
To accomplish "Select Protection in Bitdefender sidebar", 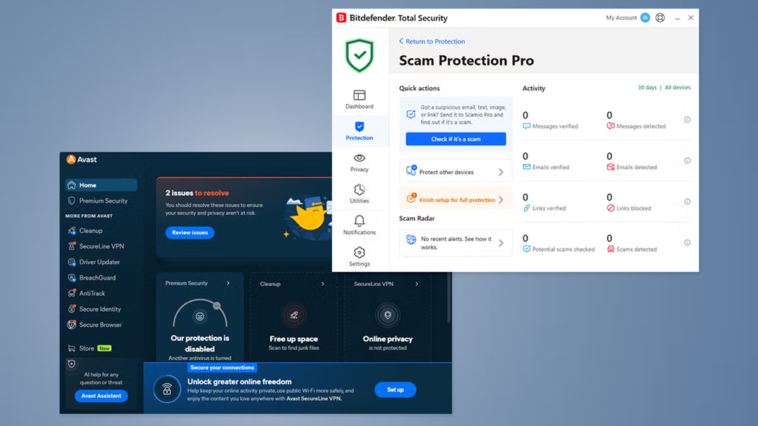I will [x=359, y=131].
